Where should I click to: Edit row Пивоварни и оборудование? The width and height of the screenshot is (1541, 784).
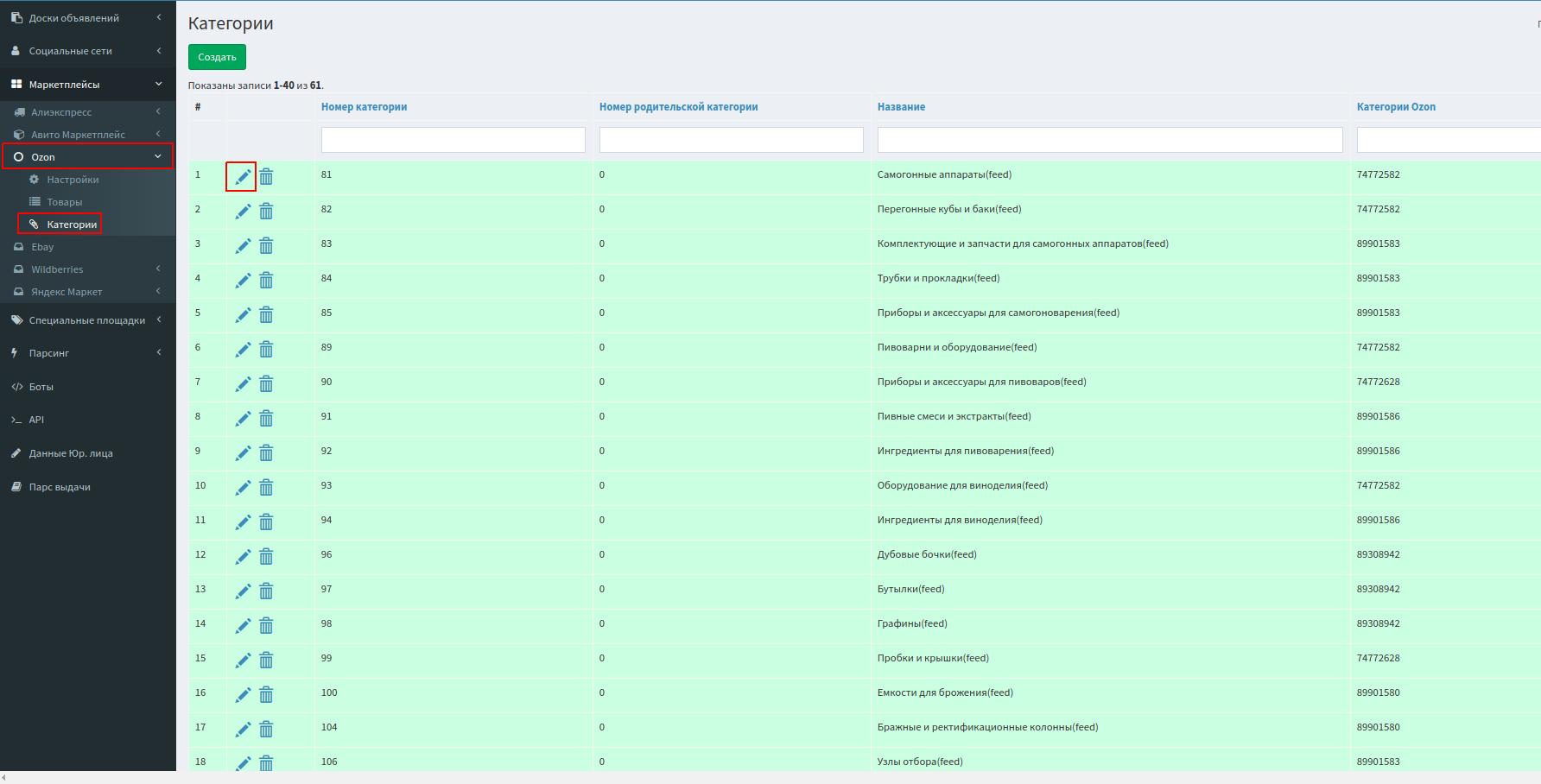pos(243,350)
